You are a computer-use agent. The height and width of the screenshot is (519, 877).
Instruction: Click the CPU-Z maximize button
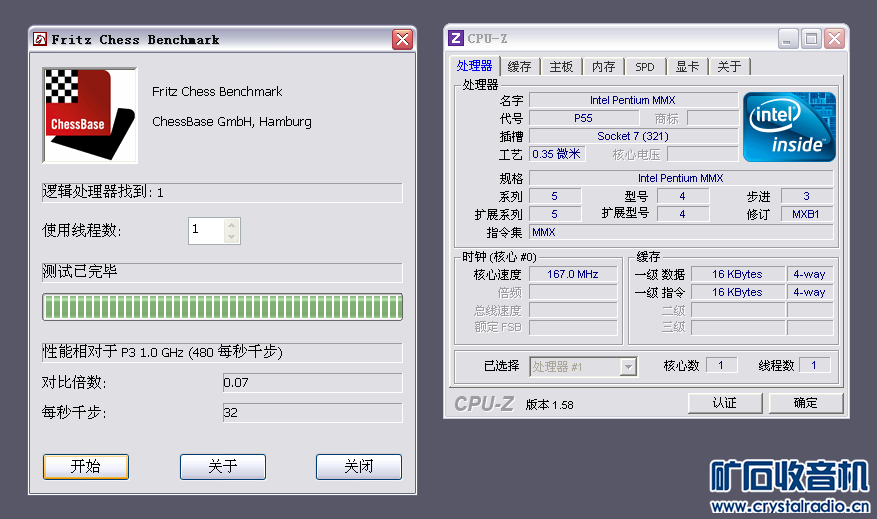point(811,39)
